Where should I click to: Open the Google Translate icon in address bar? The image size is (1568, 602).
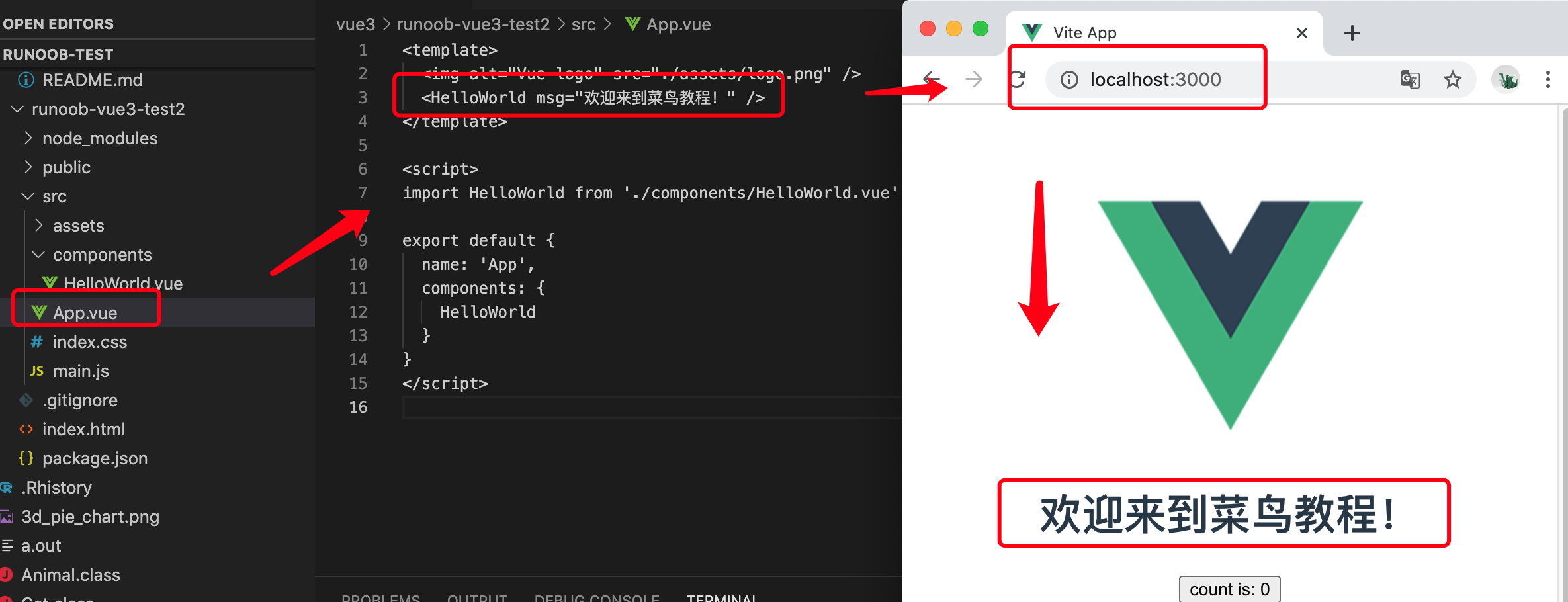[1410, 79]
